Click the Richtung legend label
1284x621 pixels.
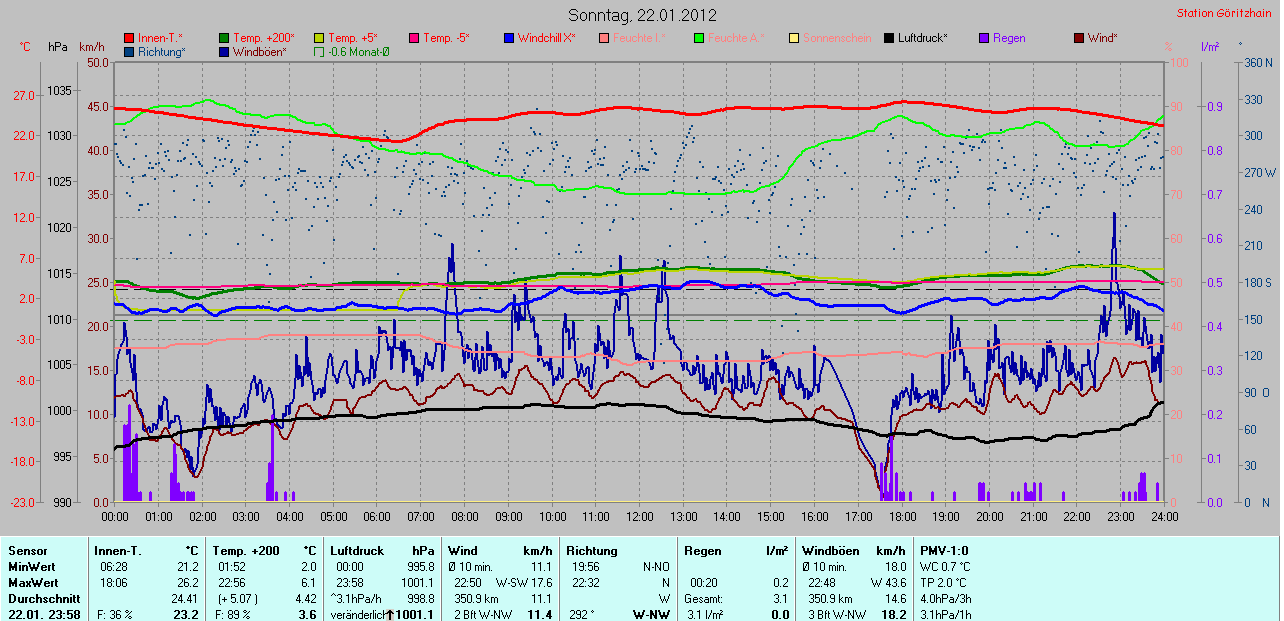point(161,52)
